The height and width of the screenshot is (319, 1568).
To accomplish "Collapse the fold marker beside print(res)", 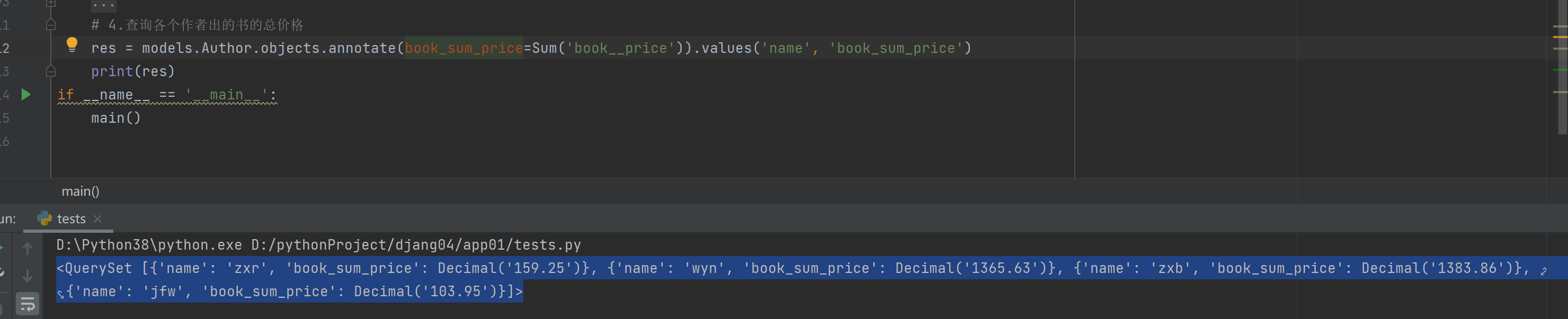I will tap(51, 71).
